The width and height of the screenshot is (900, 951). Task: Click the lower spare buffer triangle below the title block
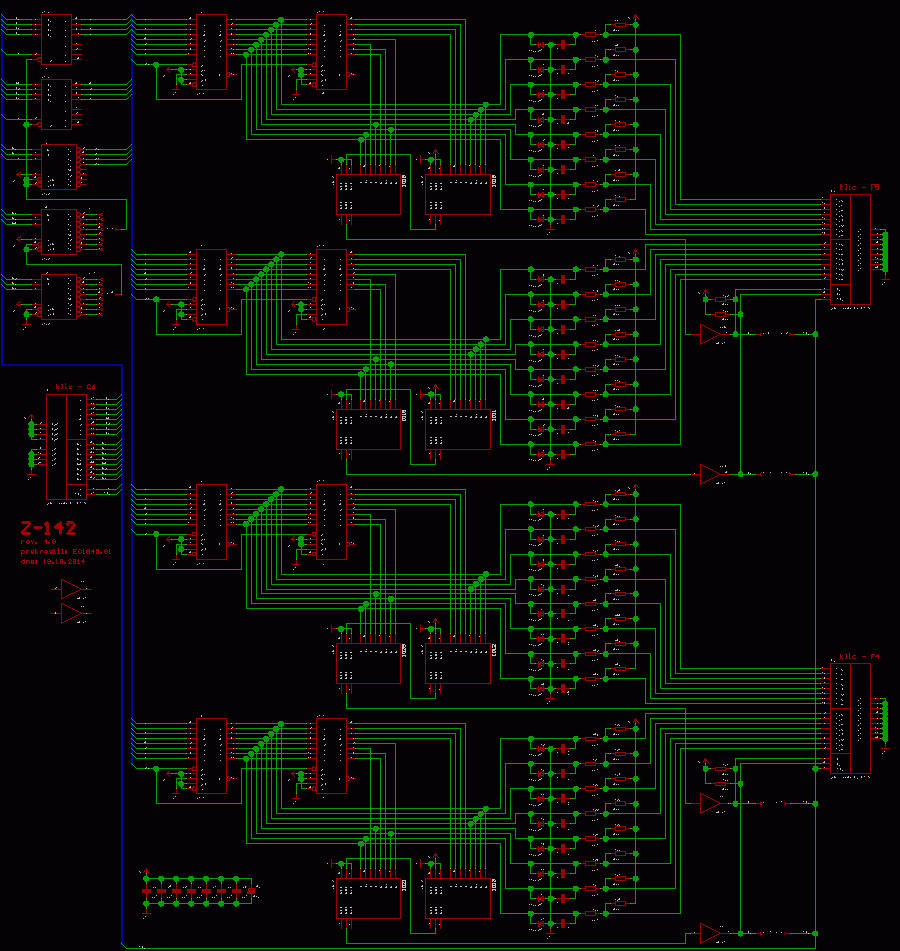[x=72, y=612]
